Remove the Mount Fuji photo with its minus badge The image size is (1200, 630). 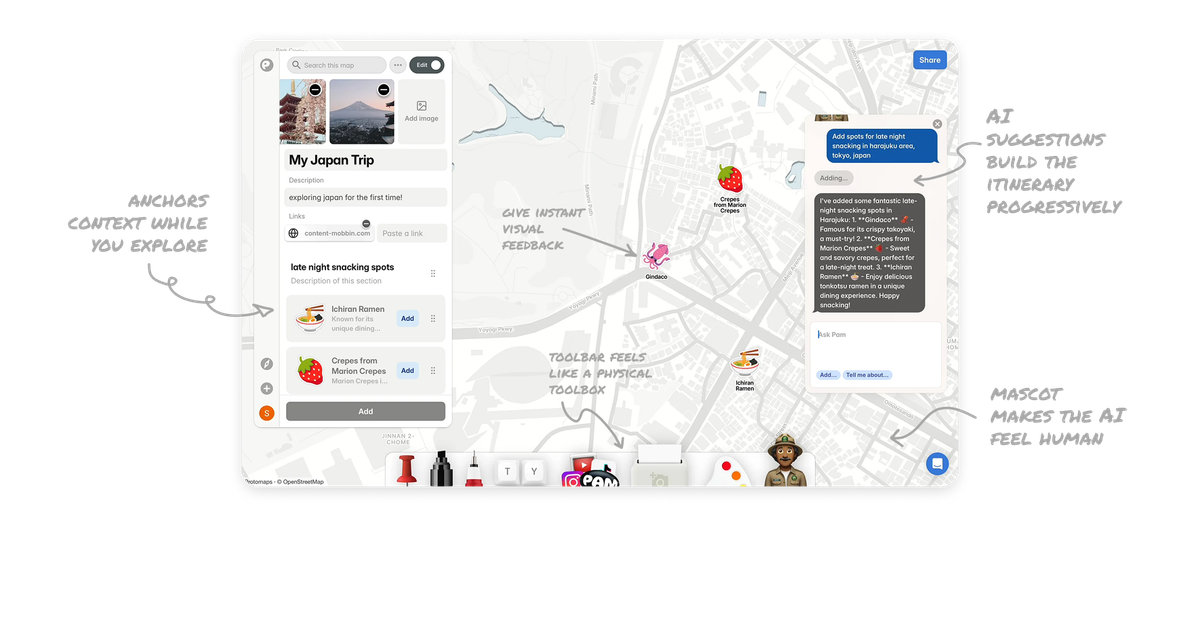pos(383,90)
